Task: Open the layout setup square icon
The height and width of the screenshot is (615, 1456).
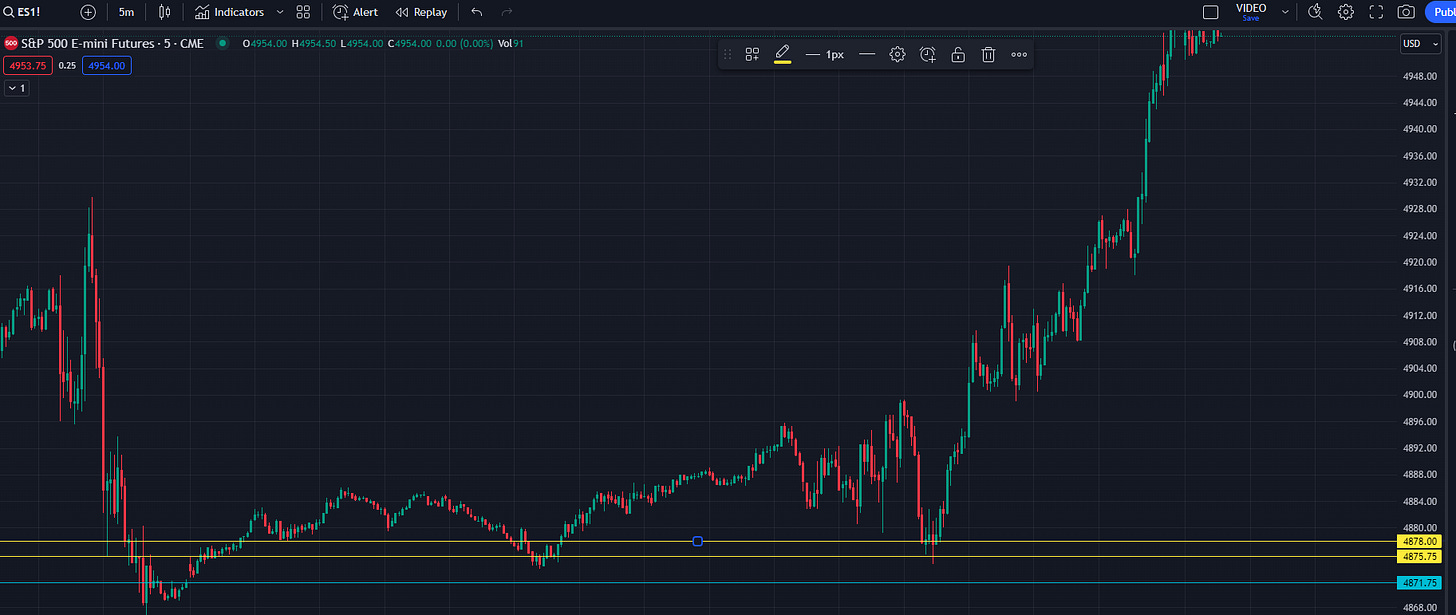Action: click(x=1210, y=12)
